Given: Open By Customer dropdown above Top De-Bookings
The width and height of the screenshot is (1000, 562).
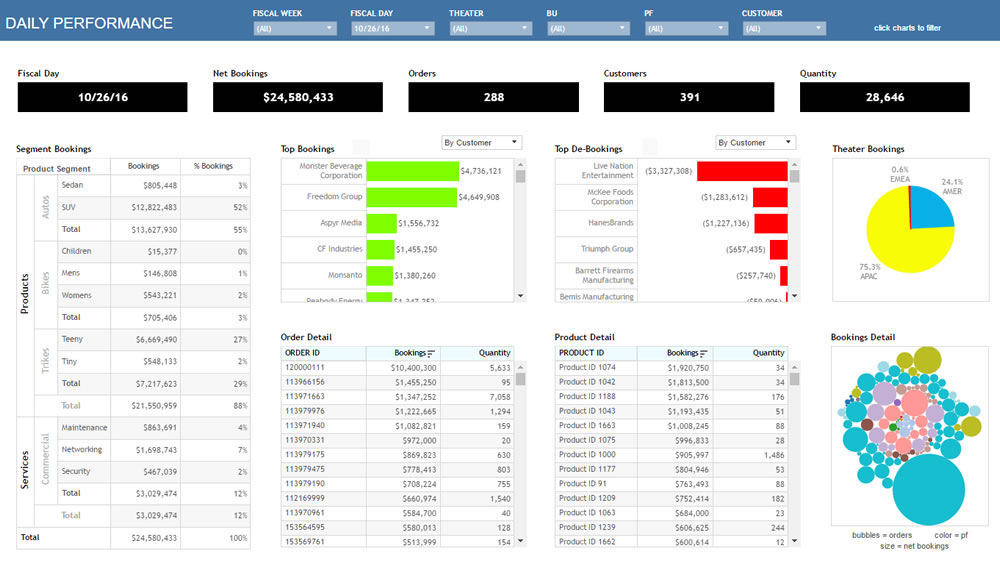Looking at the screenshot, I should tap(755, 143).
